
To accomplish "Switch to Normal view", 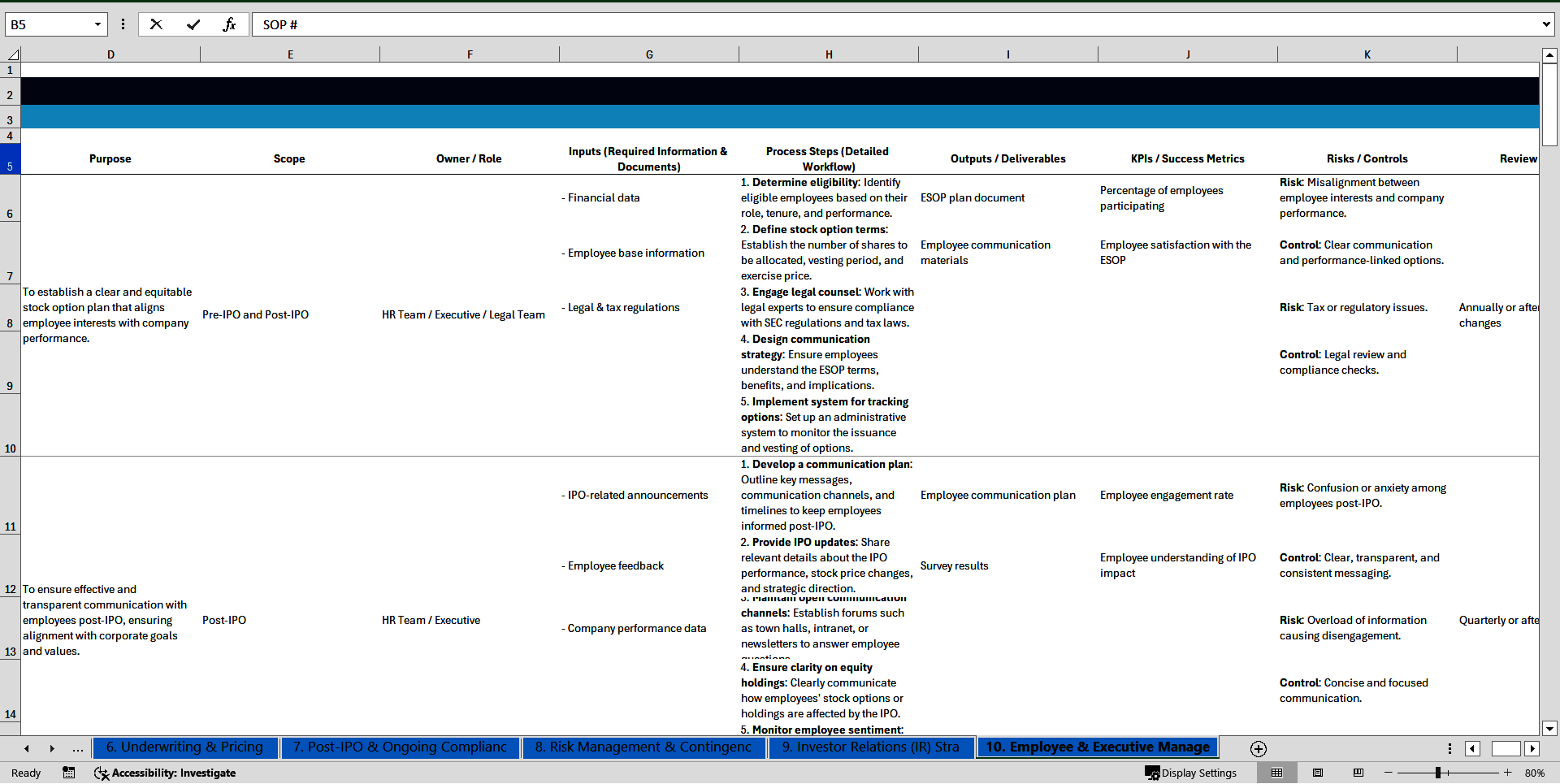I will pyautogui.click(x=1276, y=773).
